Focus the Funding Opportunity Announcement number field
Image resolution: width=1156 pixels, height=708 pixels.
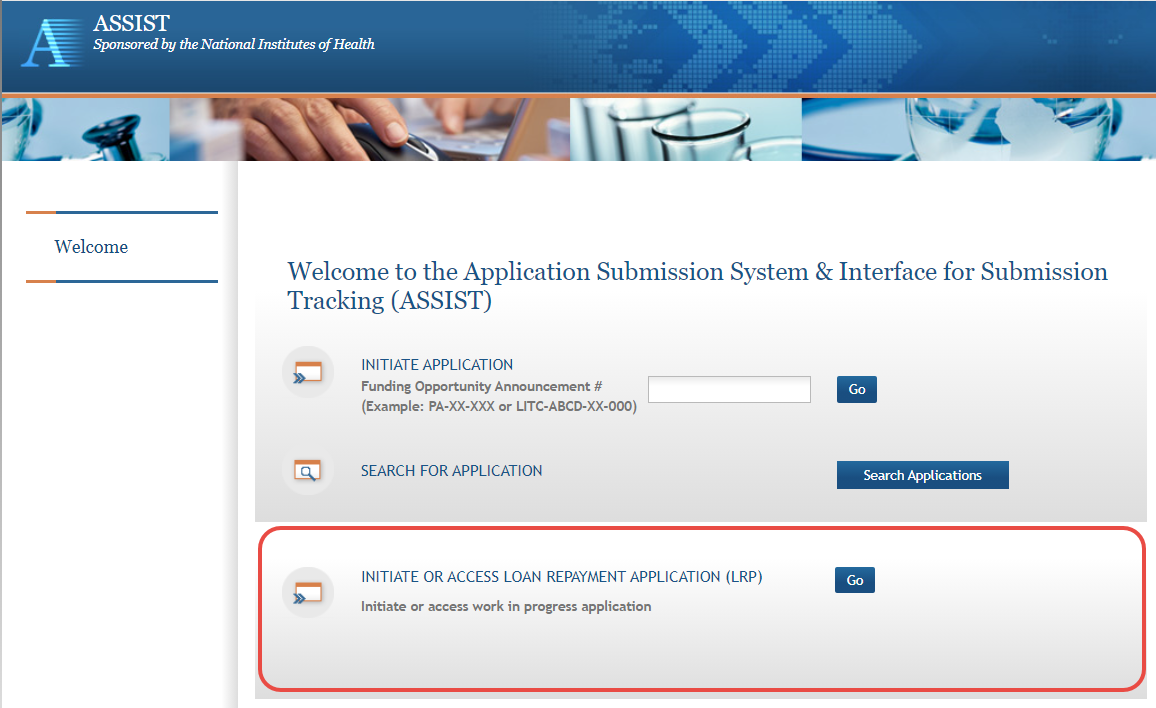[x=729, y=389]
